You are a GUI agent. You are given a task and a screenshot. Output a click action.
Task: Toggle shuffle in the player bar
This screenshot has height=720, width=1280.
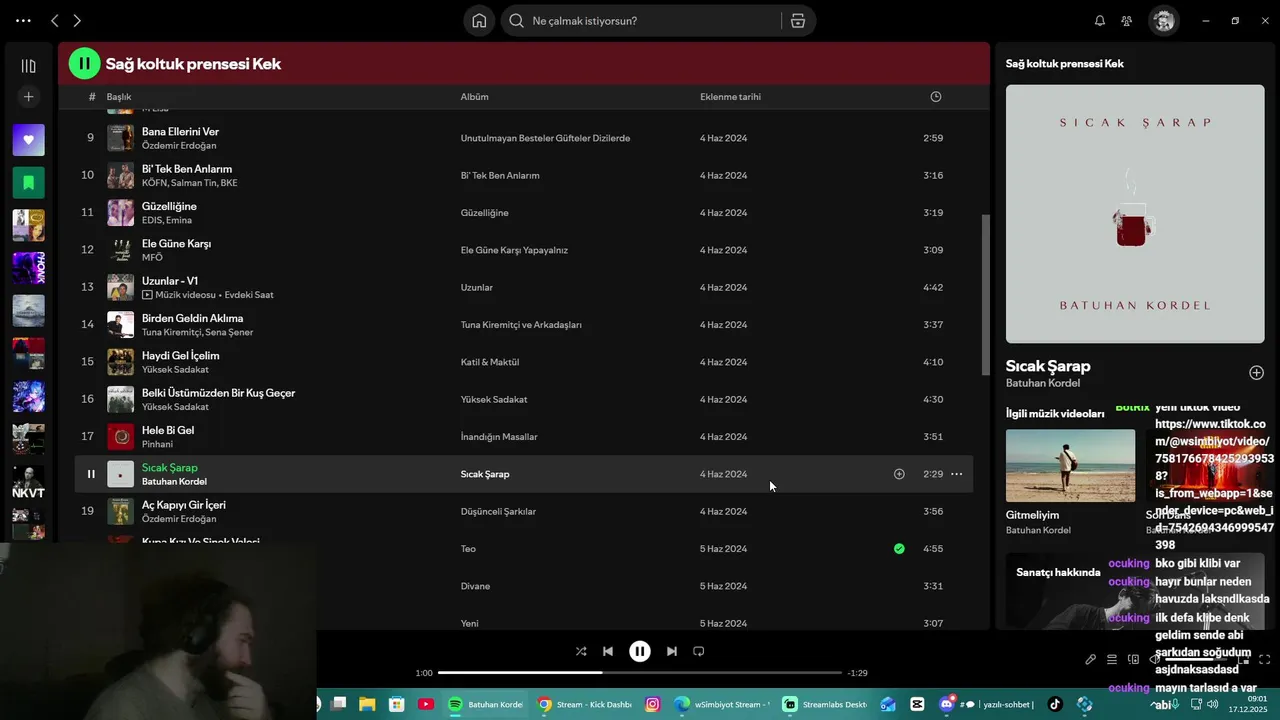click(x=581, y=651)
